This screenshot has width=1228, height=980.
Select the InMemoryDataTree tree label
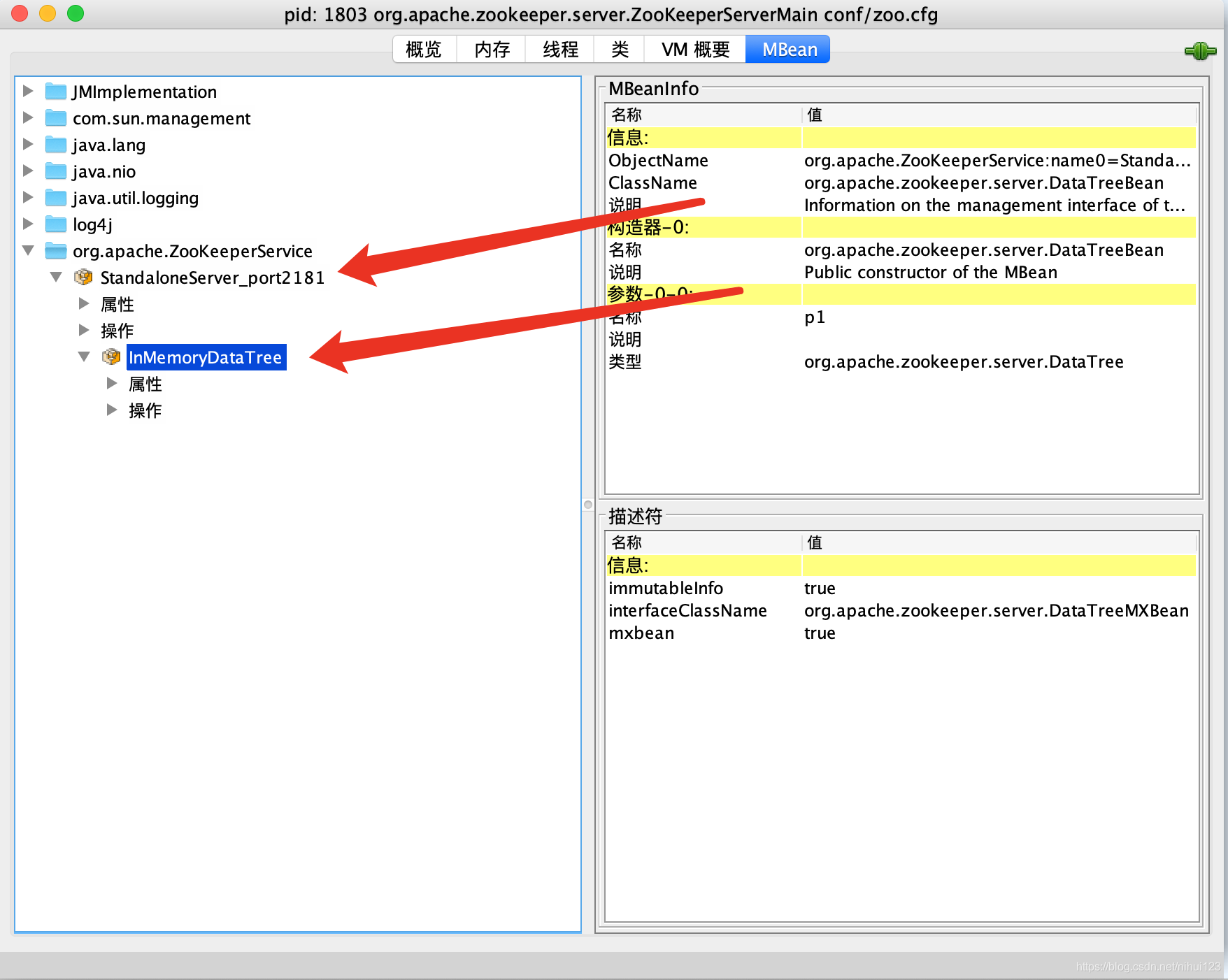[206, 357]
